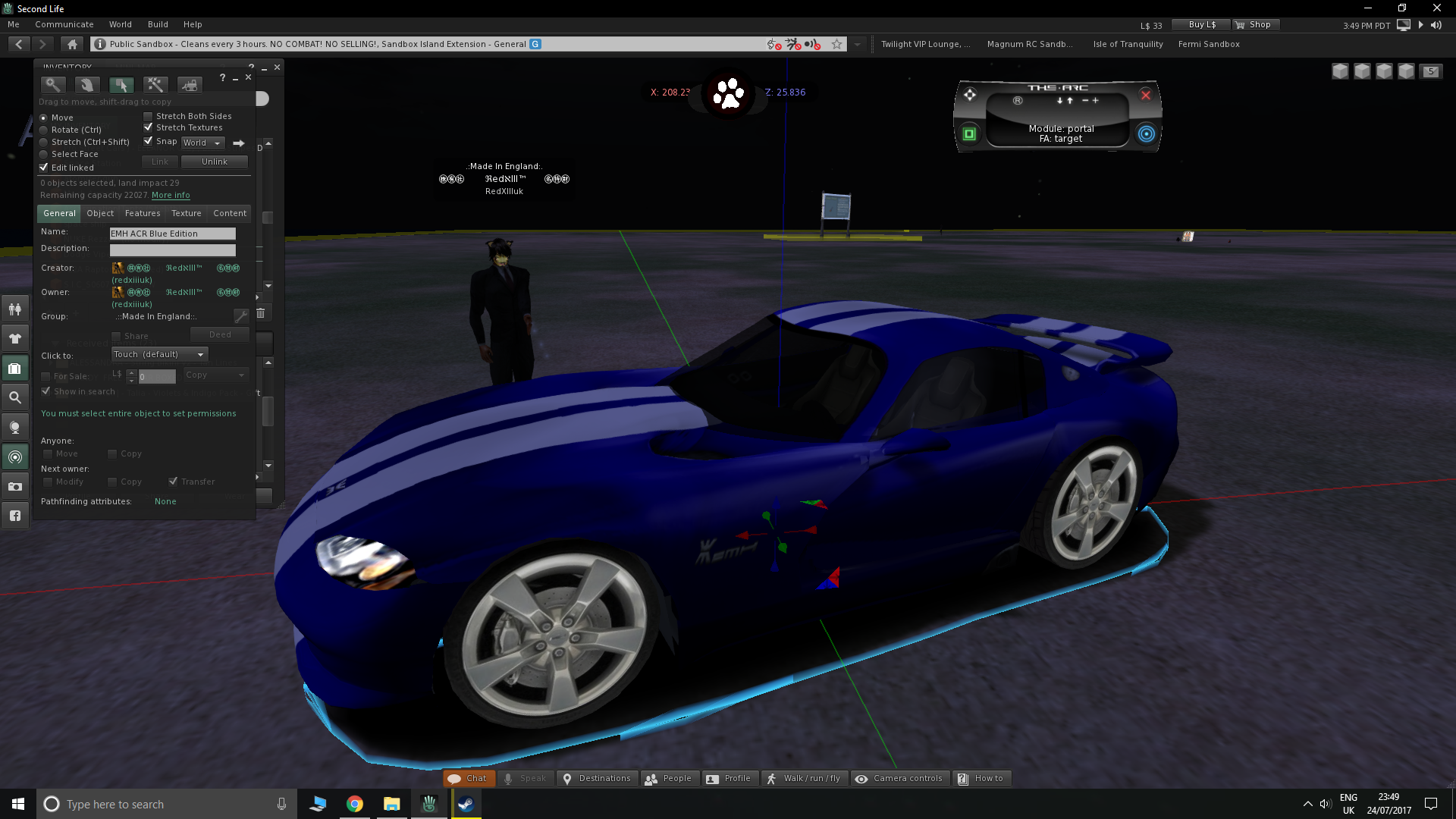Open the People sidebar button (two figures)
Image resolution: width=1456 pixels, height=819 pixels.
14,309
